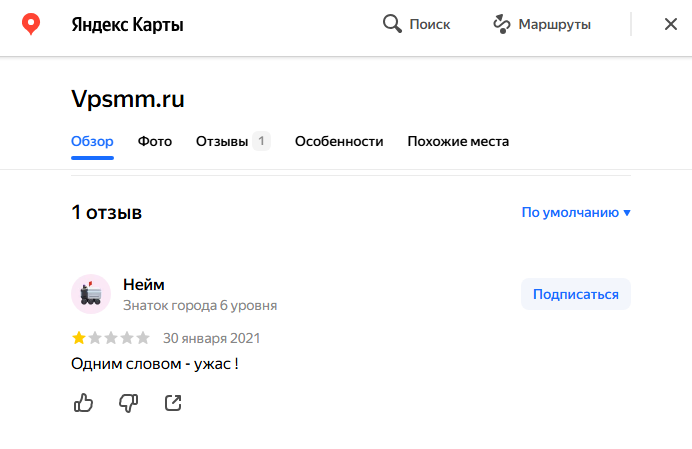
Task: Click the gold star in the rating
Action: click(x=79, y=338)
